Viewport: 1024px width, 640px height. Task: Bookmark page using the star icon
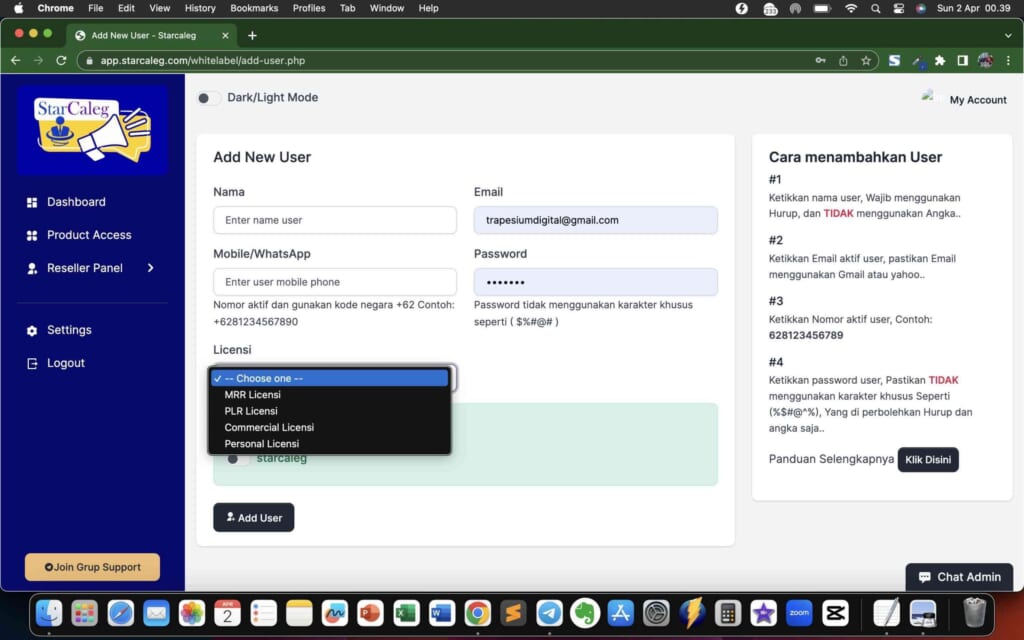click(866, 60)
